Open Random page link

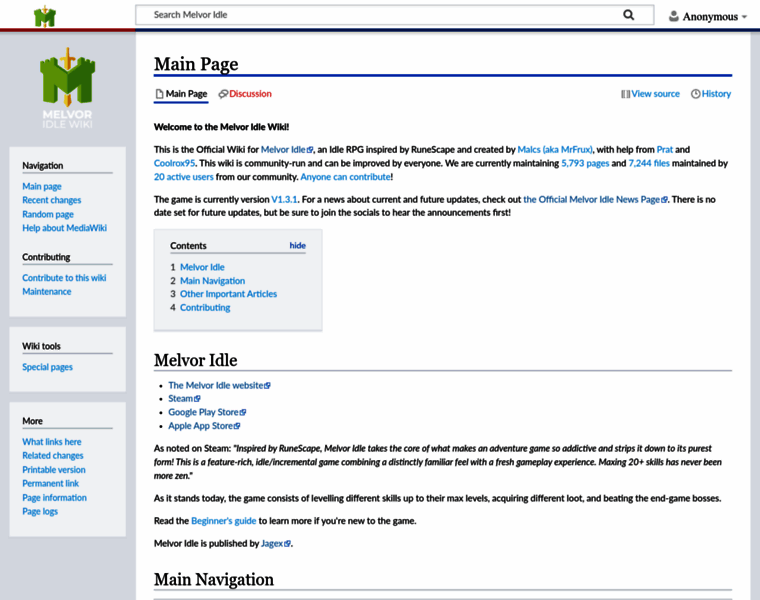pos(48,214)
